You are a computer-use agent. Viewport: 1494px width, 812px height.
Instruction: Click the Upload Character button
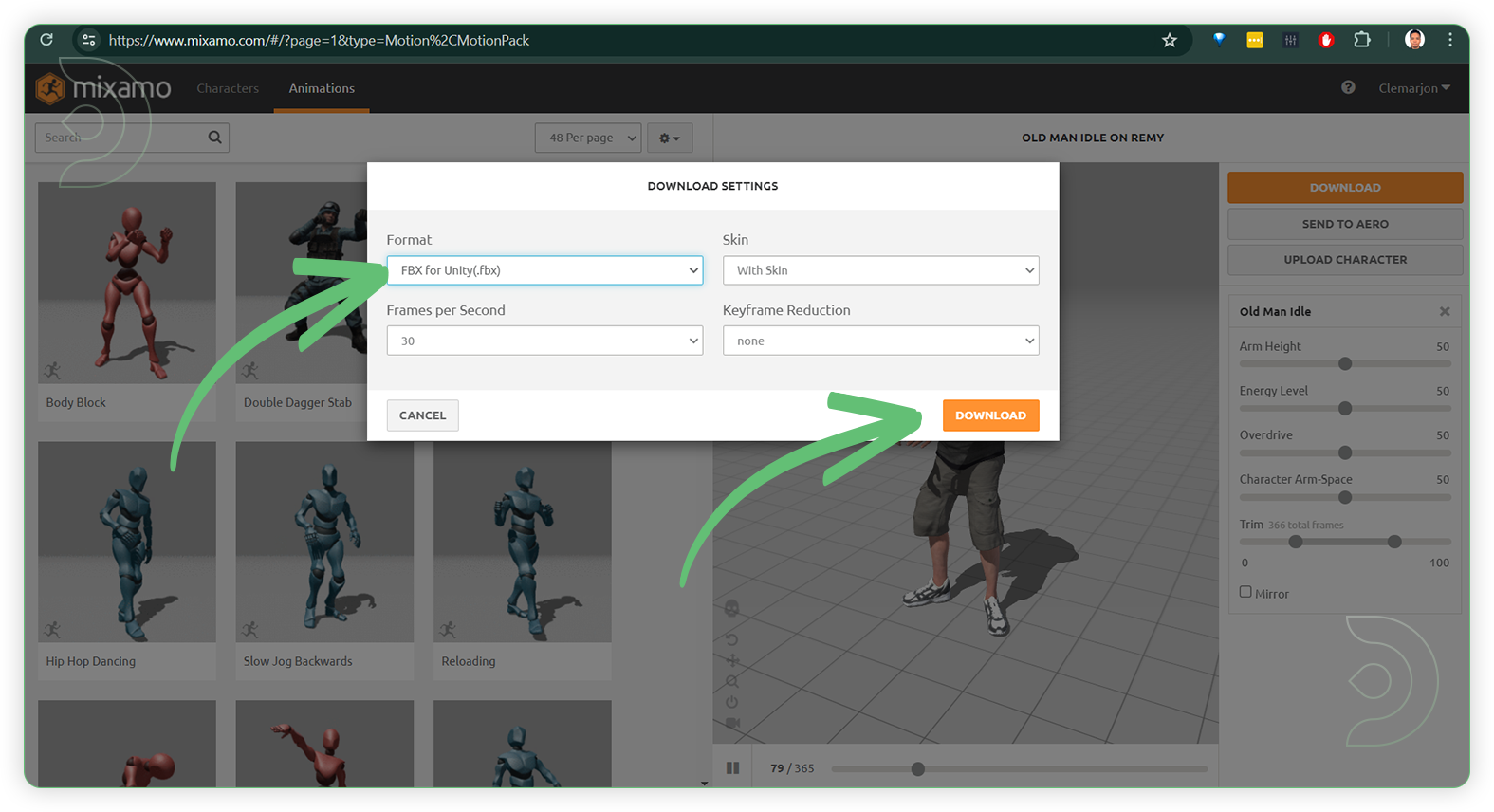1345,260
